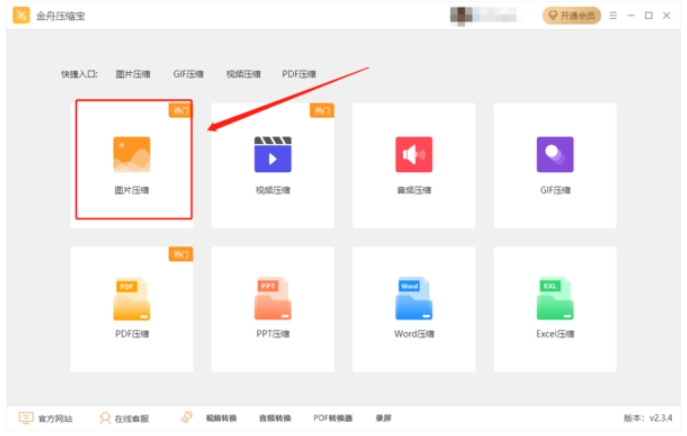
Task: Click the 图片压缩 tile label
Action: [x=131, y=190]
